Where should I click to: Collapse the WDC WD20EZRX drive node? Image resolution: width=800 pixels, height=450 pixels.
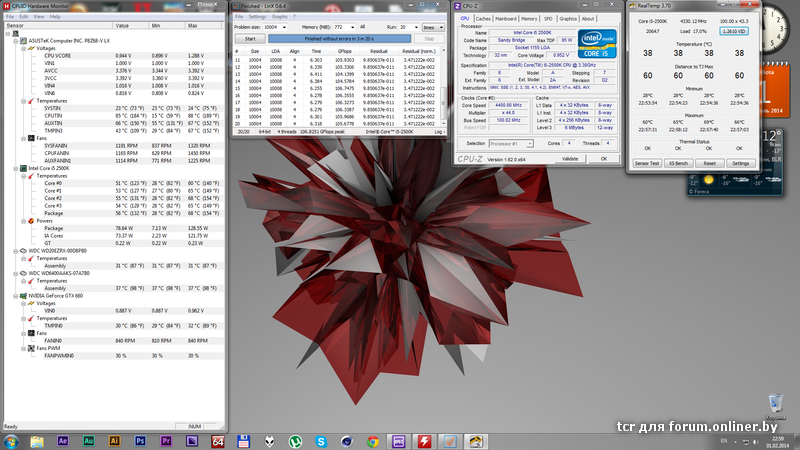tap(16, 251)
